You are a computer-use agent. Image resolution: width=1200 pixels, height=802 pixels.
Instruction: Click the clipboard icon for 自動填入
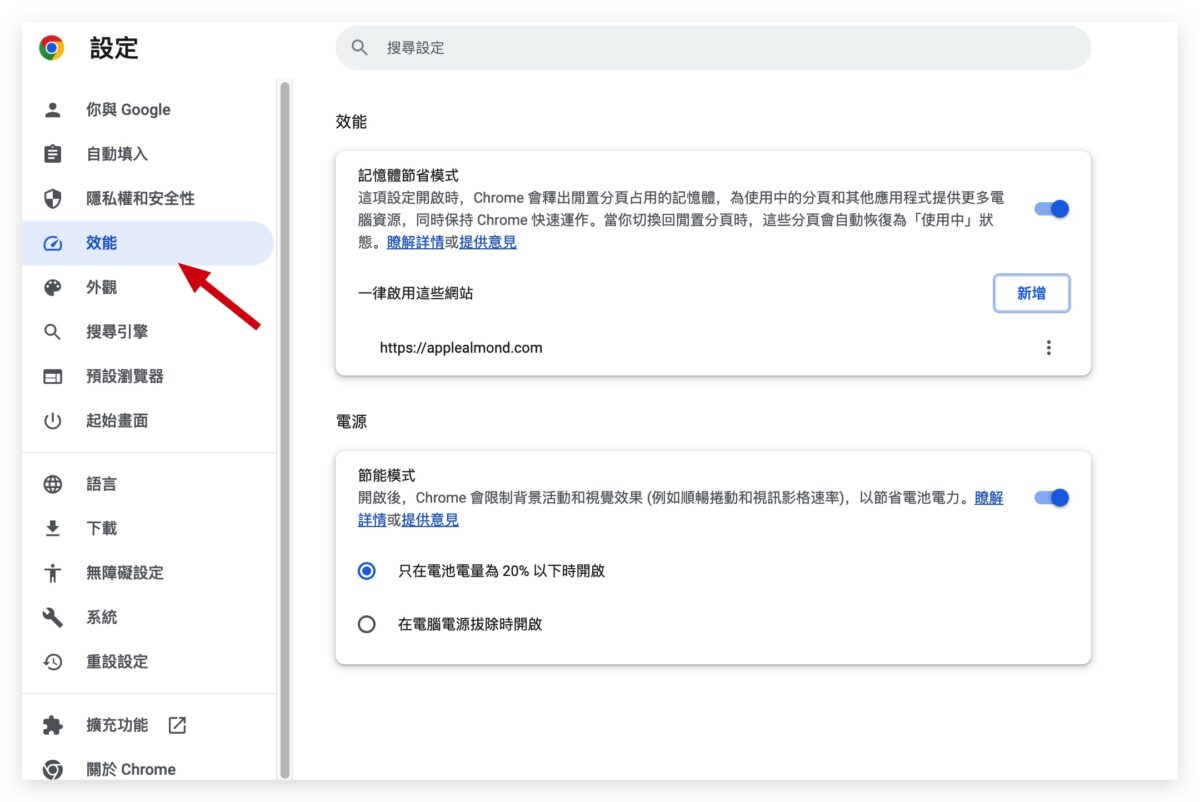click(x=53, y=154)
